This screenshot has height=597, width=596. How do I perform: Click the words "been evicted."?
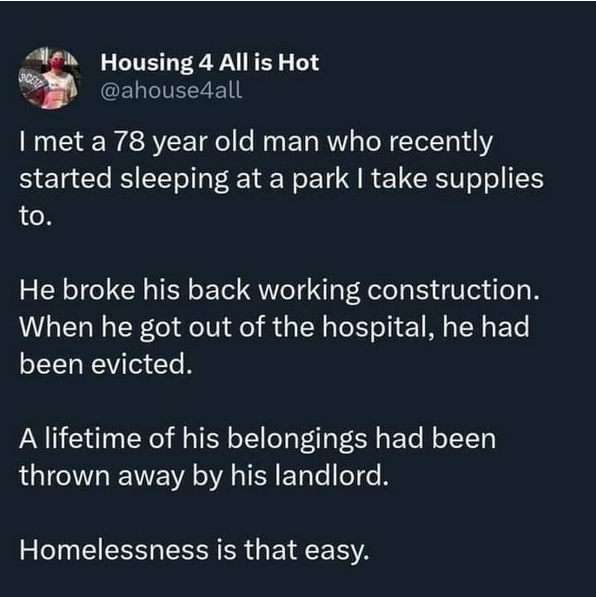point(106,364)
